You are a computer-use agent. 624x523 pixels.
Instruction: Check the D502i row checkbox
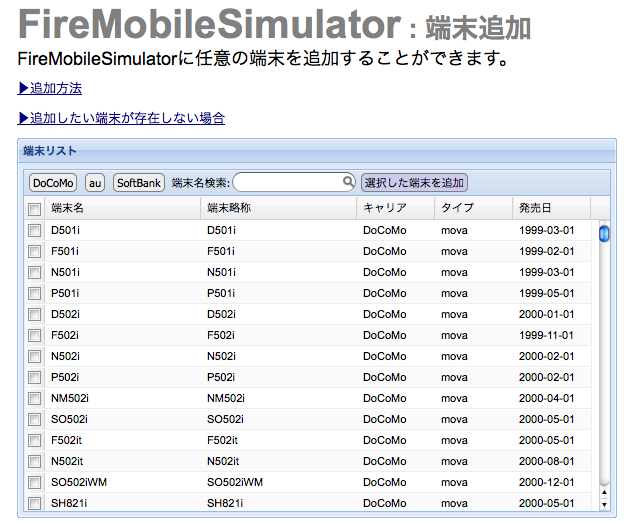click(35, 314)
